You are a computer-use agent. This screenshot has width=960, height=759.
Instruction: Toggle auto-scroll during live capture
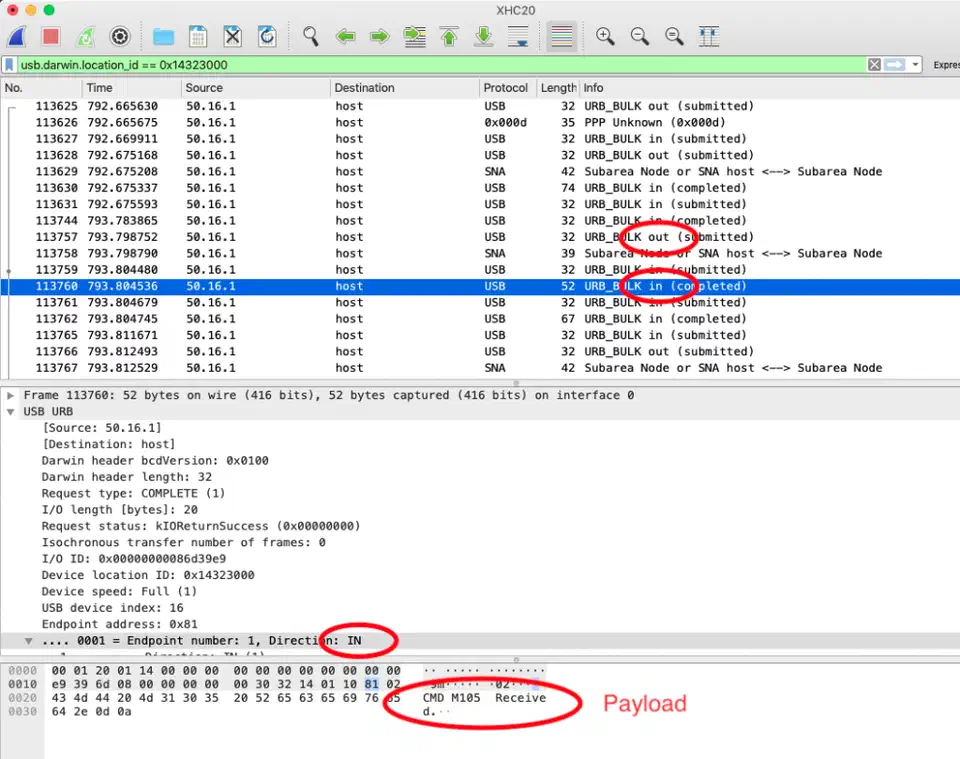click(518, 37)
